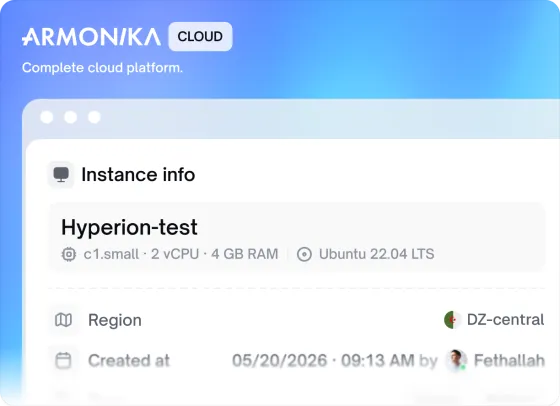Click the third window control dot
The image size is (560, 406).
[94, 117]
